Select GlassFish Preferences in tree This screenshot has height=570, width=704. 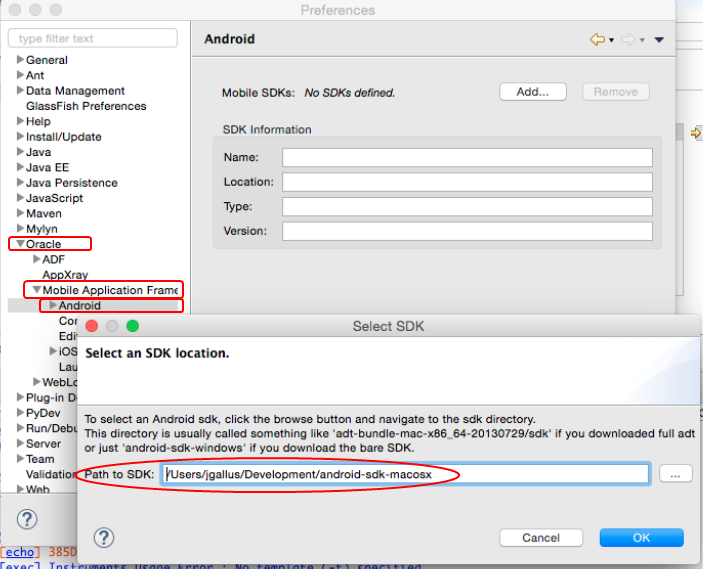pos(86,106)
